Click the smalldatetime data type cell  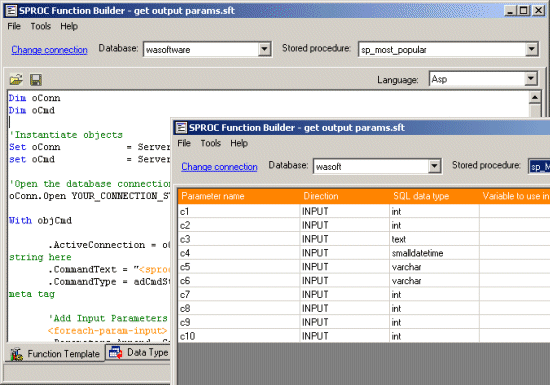click(434, 253)
